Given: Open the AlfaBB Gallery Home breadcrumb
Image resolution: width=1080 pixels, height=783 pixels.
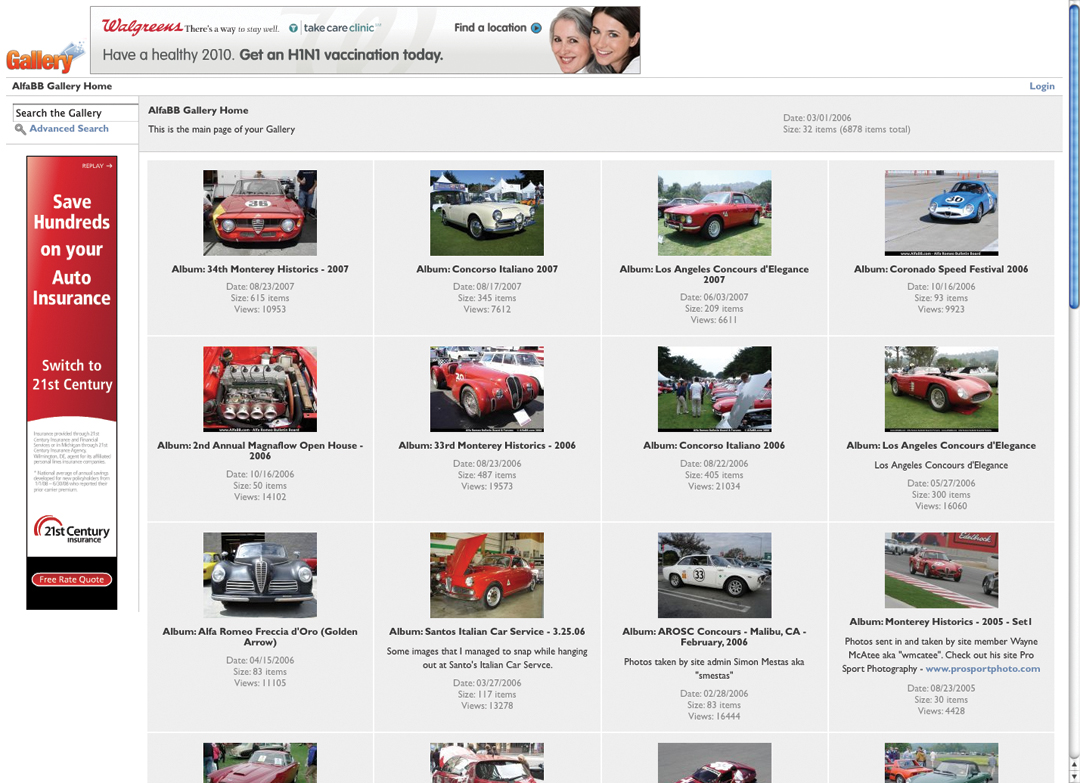Looking at the screenshot, I should pos(62,87).
